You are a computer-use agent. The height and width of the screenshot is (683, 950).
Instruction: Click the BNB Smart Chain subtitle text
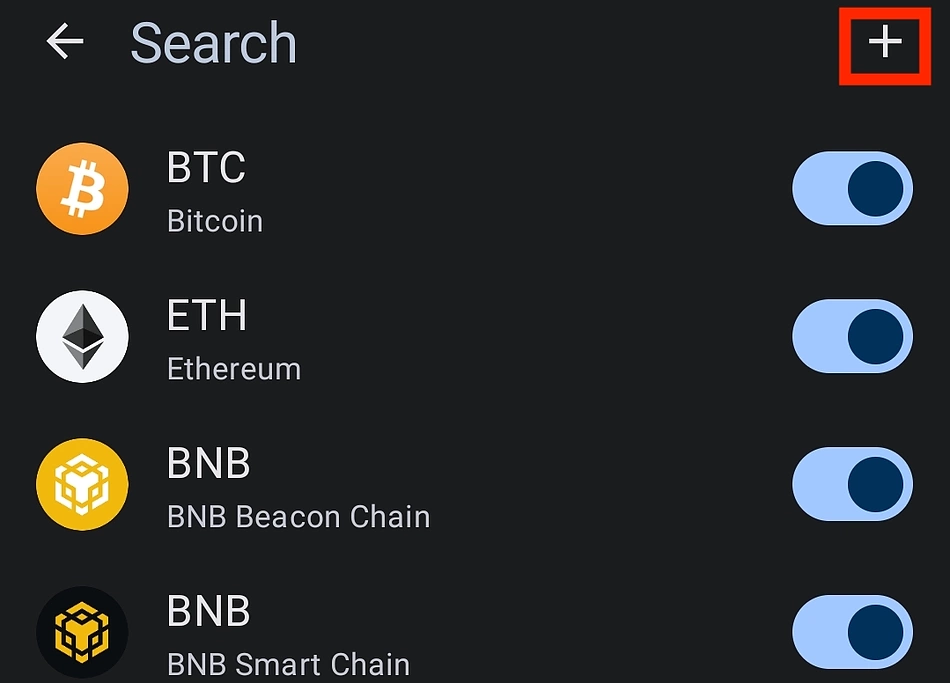pos(288,664)
